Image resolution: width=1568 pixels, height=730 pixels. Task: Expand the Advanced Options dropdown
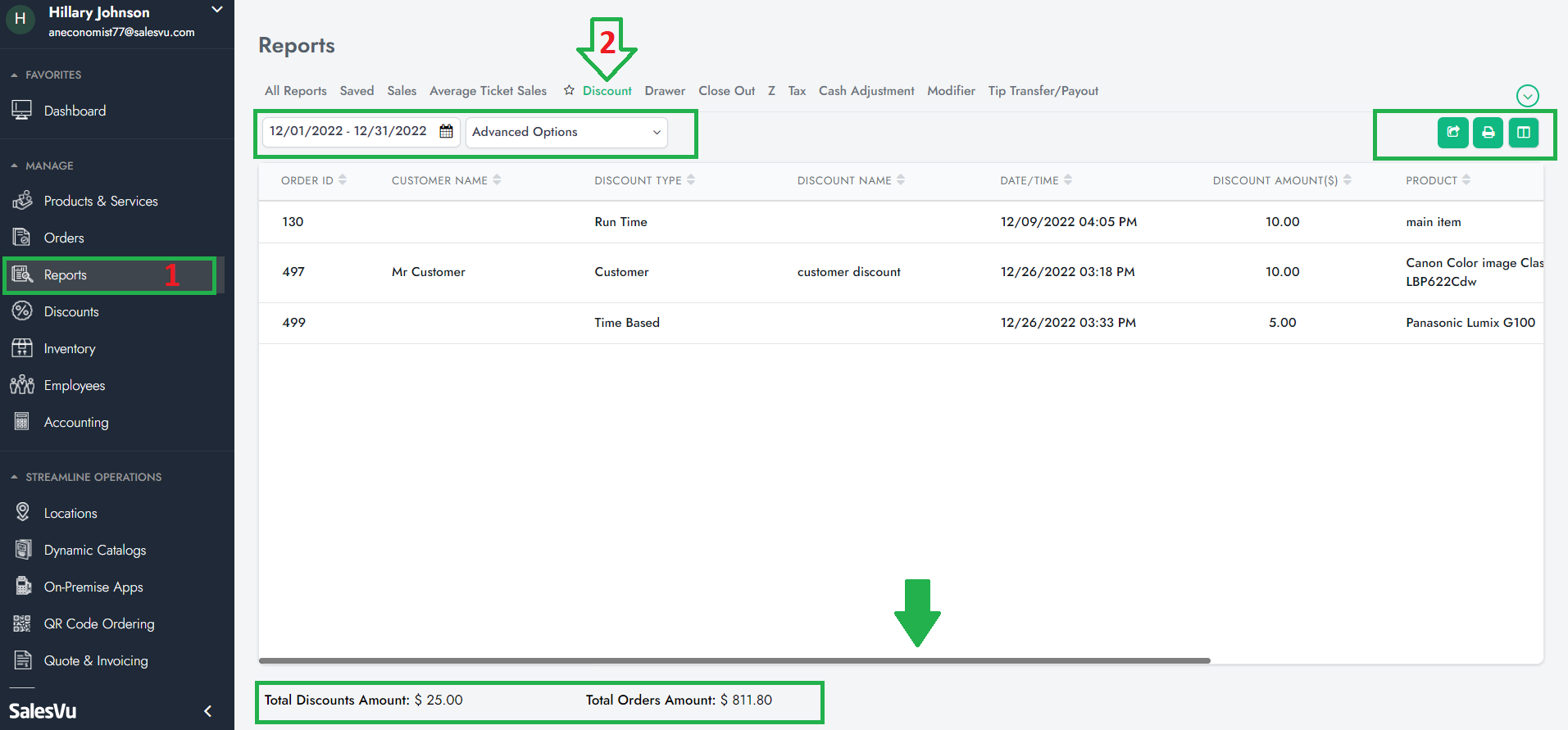click(x=566, y=132)
